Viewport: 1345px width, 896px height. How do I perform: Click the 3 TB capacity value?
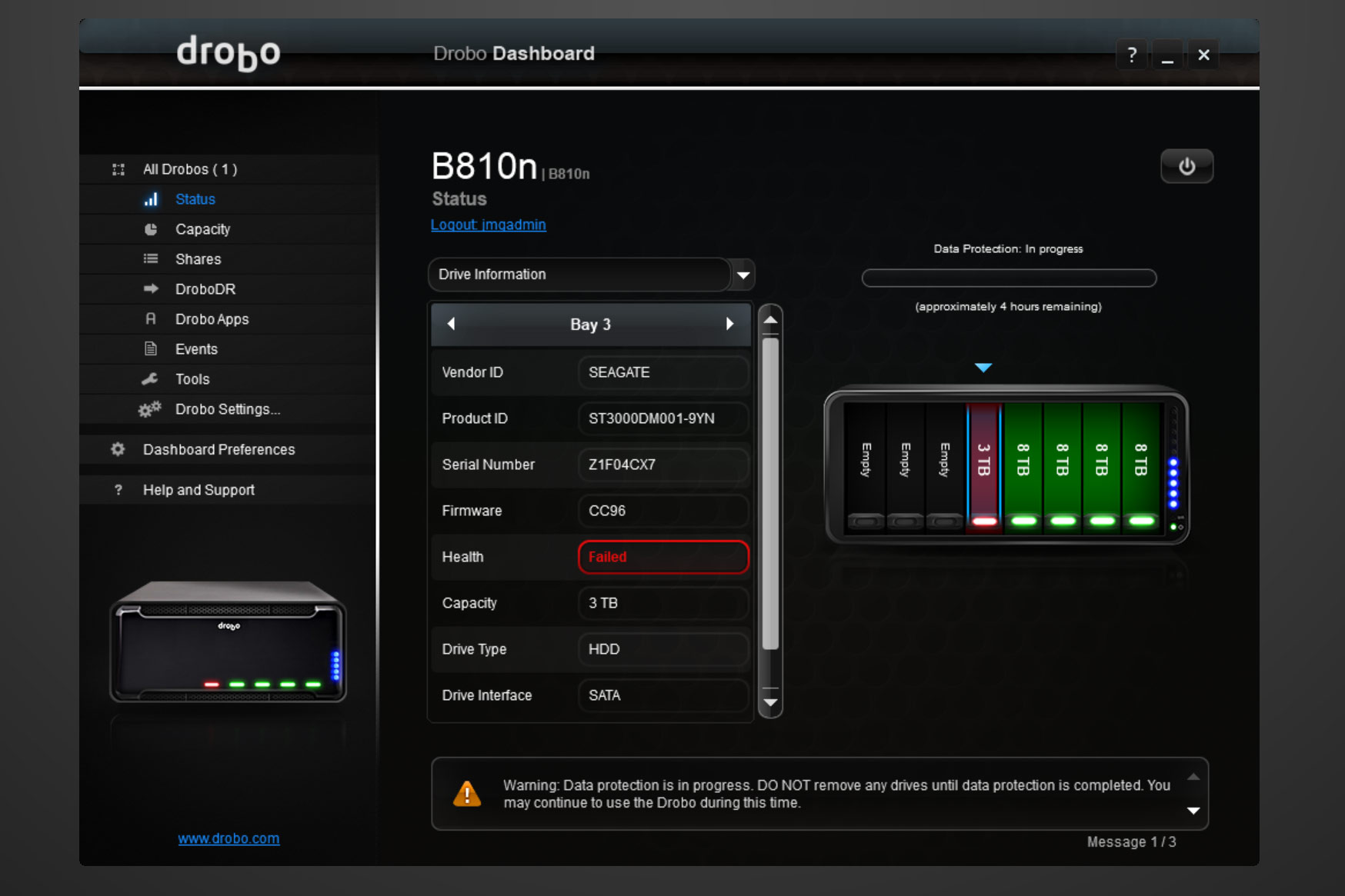coord(663,603)
